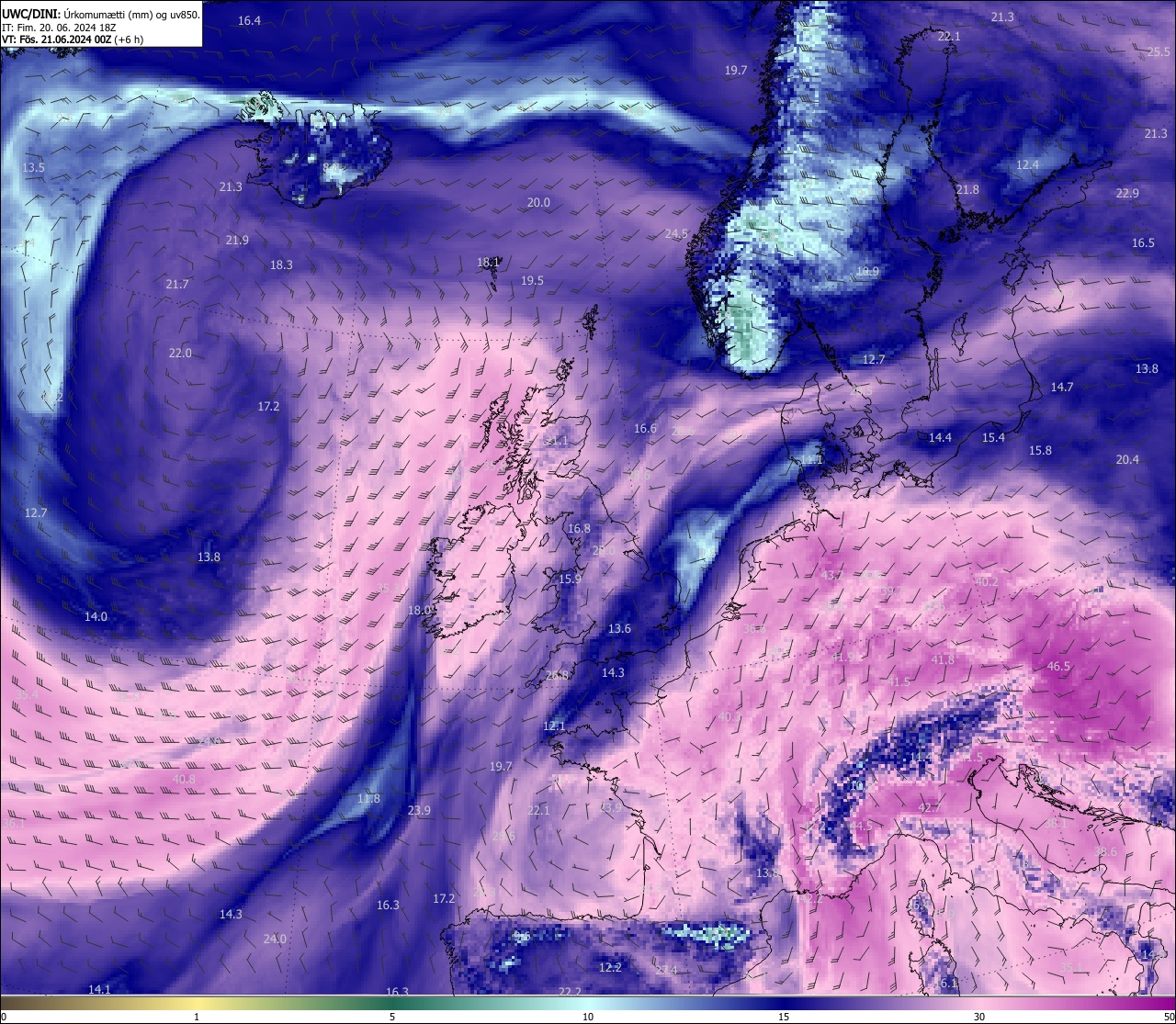Image resolution: width=1176 pixels, height=1024 pixels.
Task: Select the 50 tick label on color scale
Action: coord(1169,1017)
